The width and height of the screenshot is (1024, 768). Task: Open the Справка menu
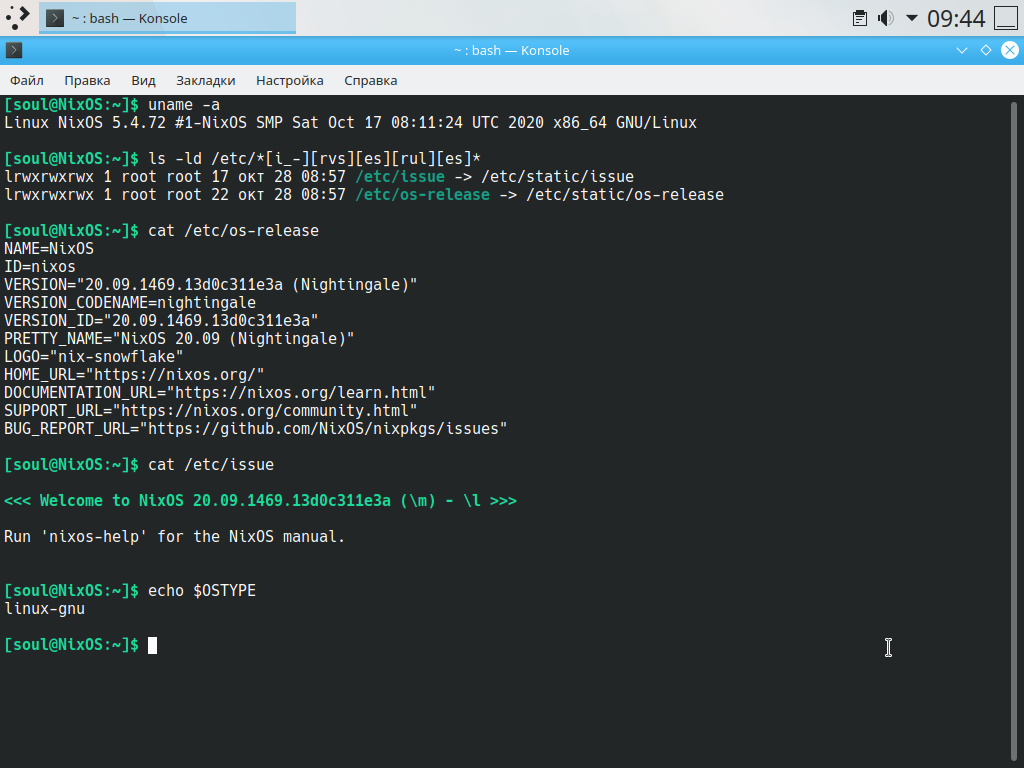[x=370, y=80]
